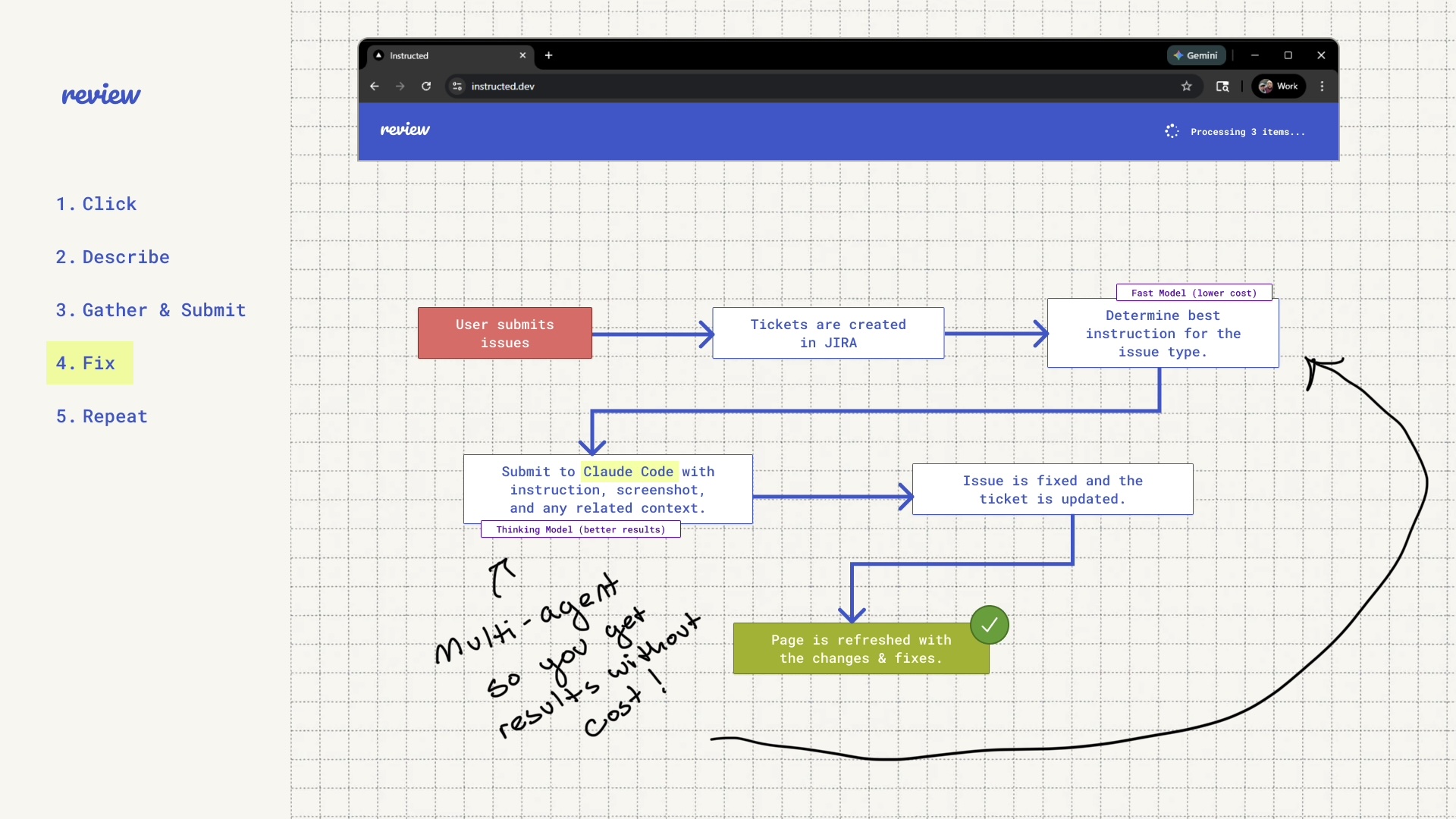Open the Gemini assistant button
Viewport: 1456px width, 819px height.
tap(1196, 55)
